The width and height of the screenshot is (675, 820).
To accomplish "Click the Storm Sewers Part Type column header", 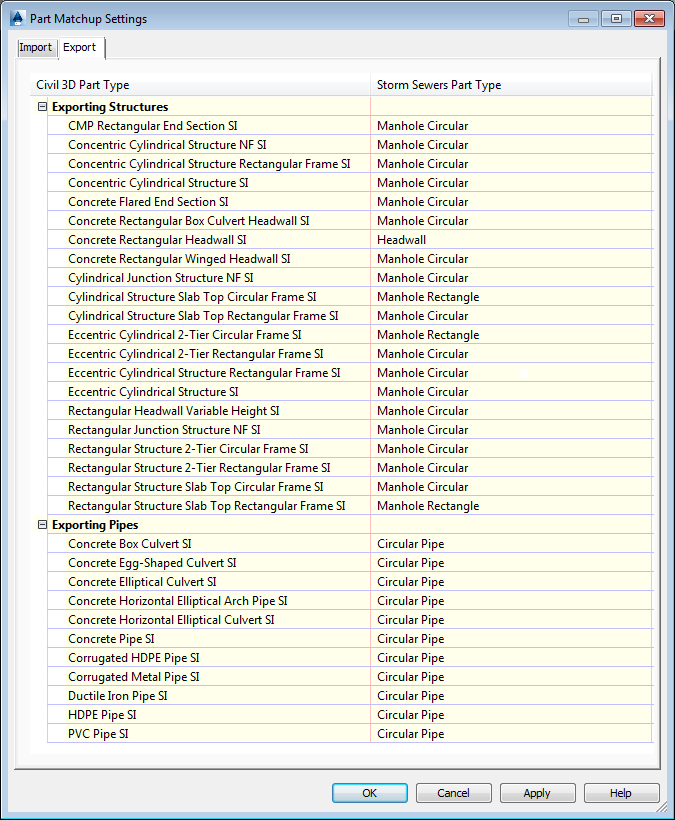I will click(511, 85).
